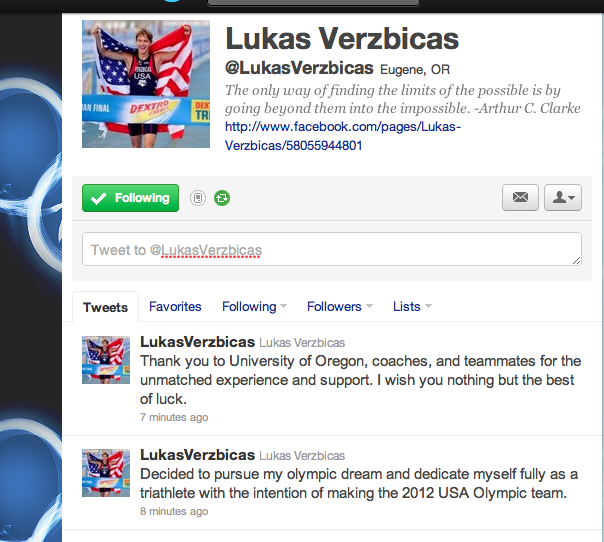Expand the Followers tab dropdown arrow
The height and width of the screenshot is (542, 604).
pos(369,306)
